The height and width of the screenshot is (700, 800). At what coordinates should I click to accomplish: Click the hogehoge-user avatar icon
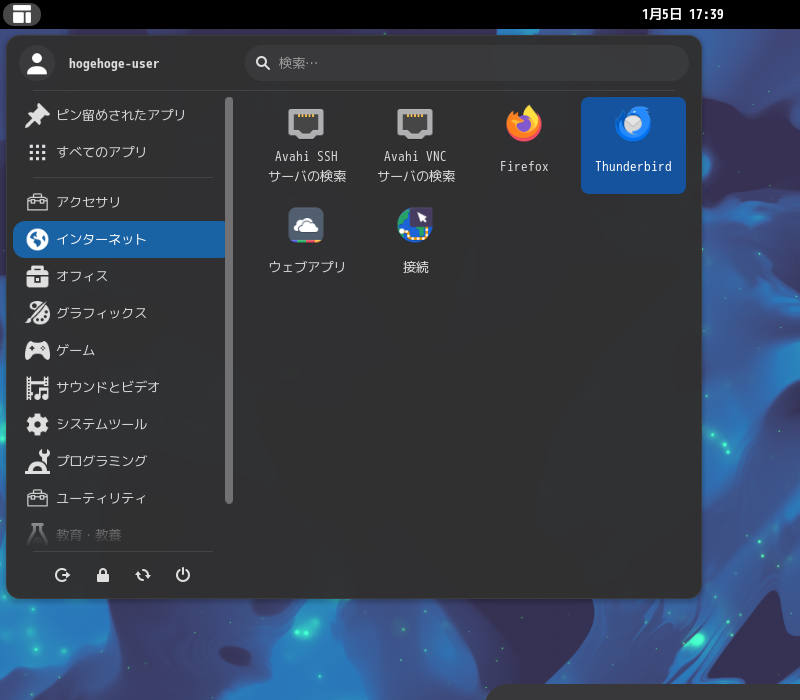(x=37, y=63)
